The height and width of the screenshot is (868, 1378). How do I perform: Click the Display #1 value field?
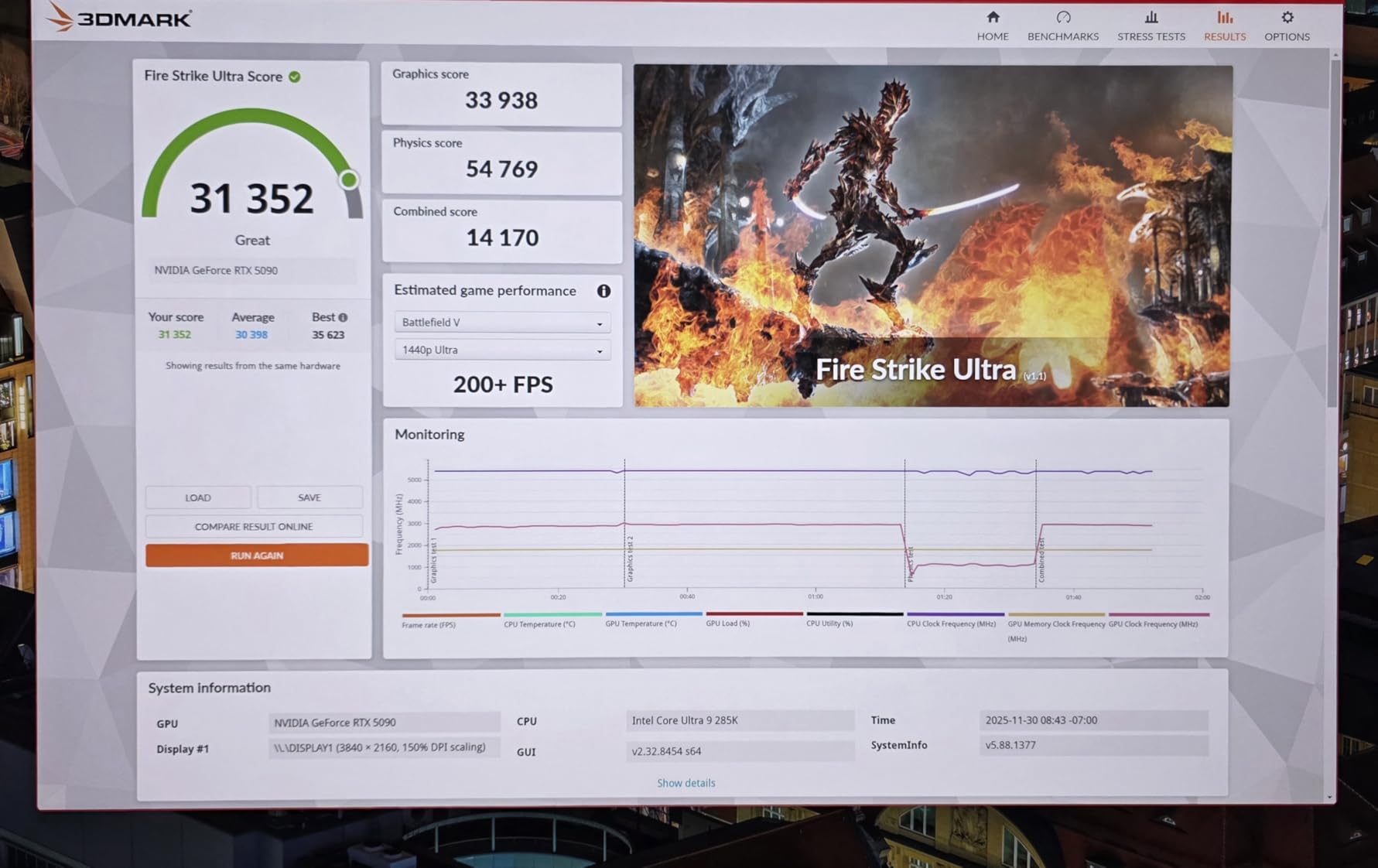(385, 747)
